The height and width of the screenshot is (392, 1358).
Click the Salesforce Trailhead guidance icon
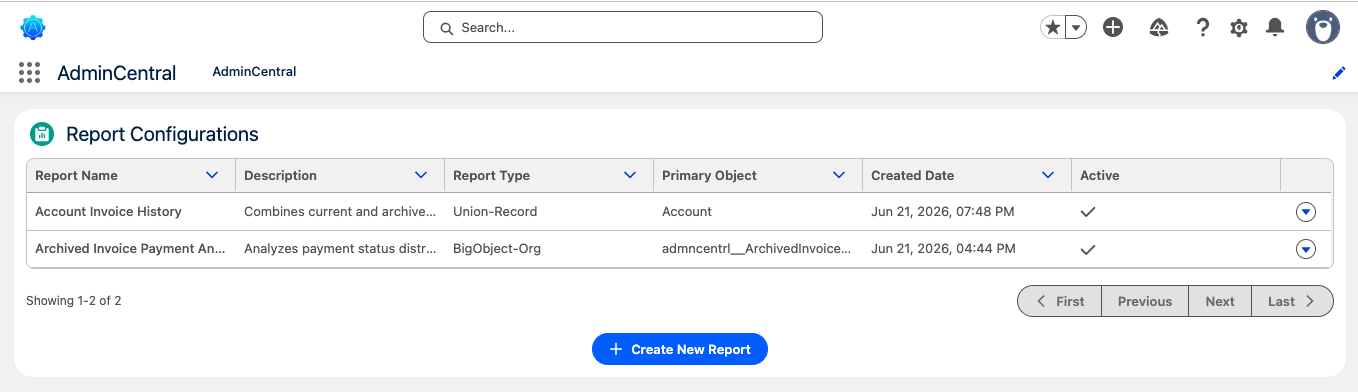coord(1159,28)
